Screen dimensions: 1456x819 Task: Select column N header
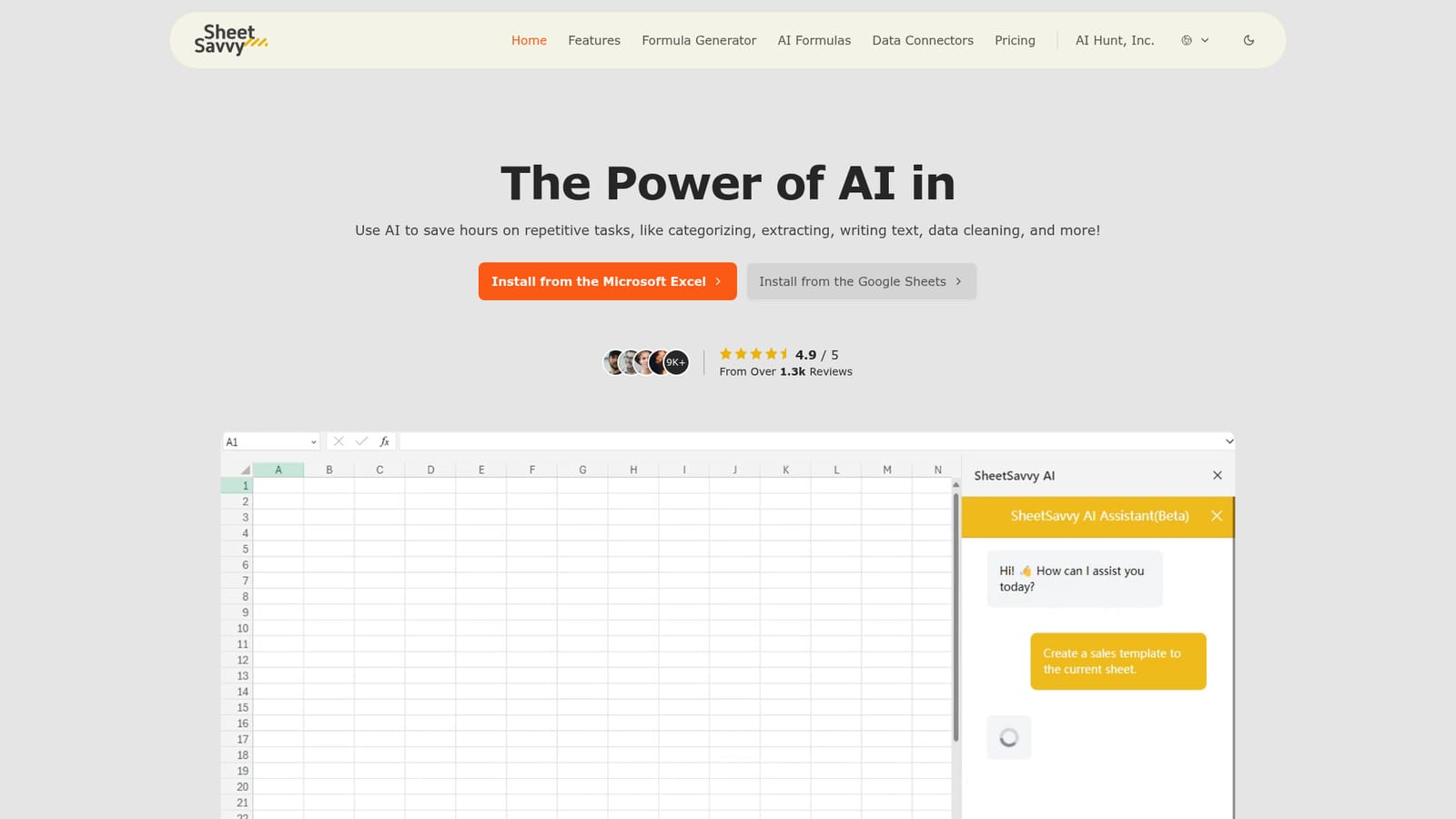pyautogui.click(x=938, y=470)
